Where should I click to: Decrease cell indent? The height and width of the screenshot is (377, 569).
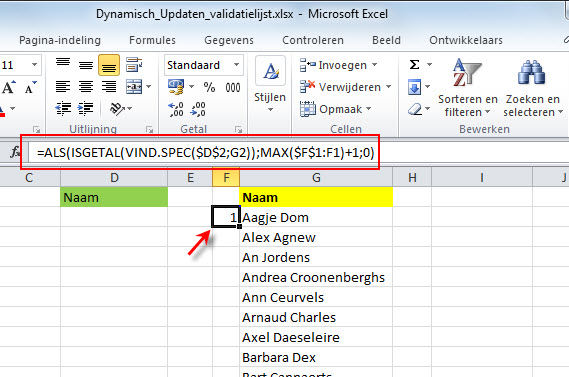pyautogui.click(x=63, y=108)
